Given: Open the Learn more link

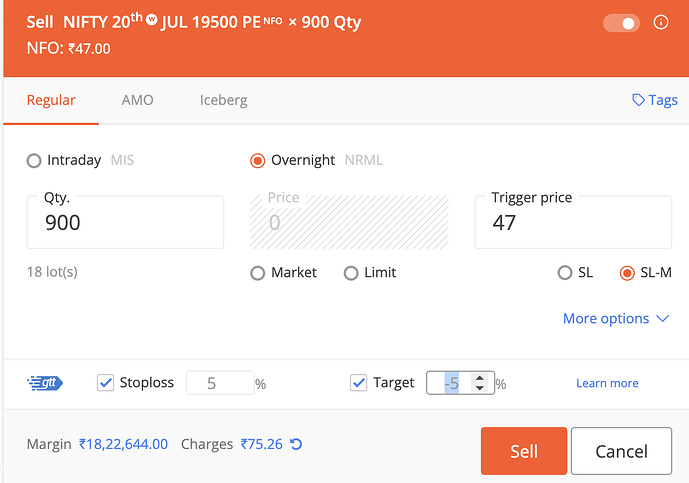Looking at the screenshot, I should tap(607, 384).
